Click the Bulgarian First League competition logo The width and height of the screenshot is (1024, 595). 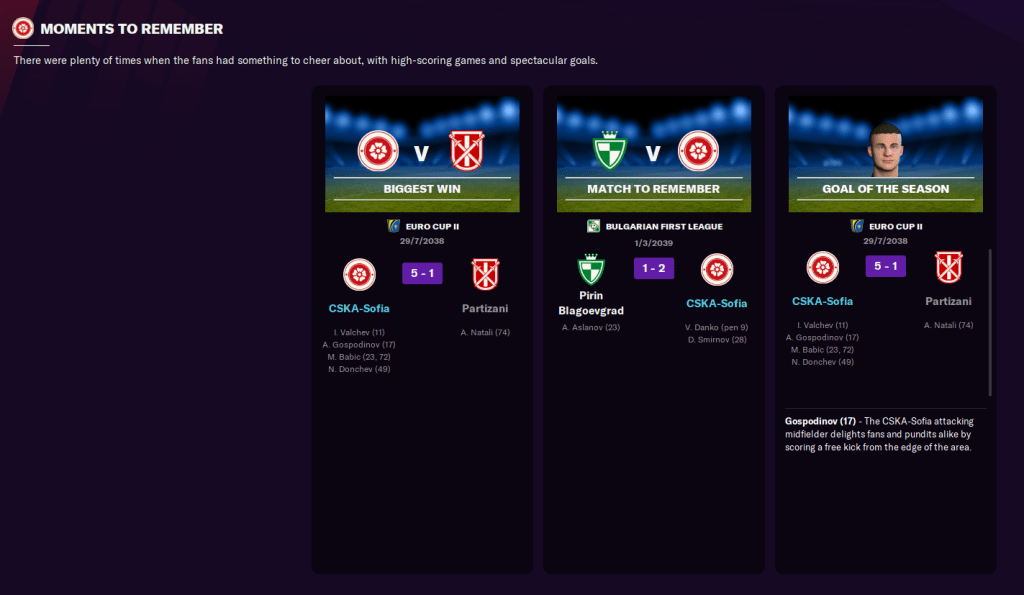pyautogui.click(x=593, y=226)
